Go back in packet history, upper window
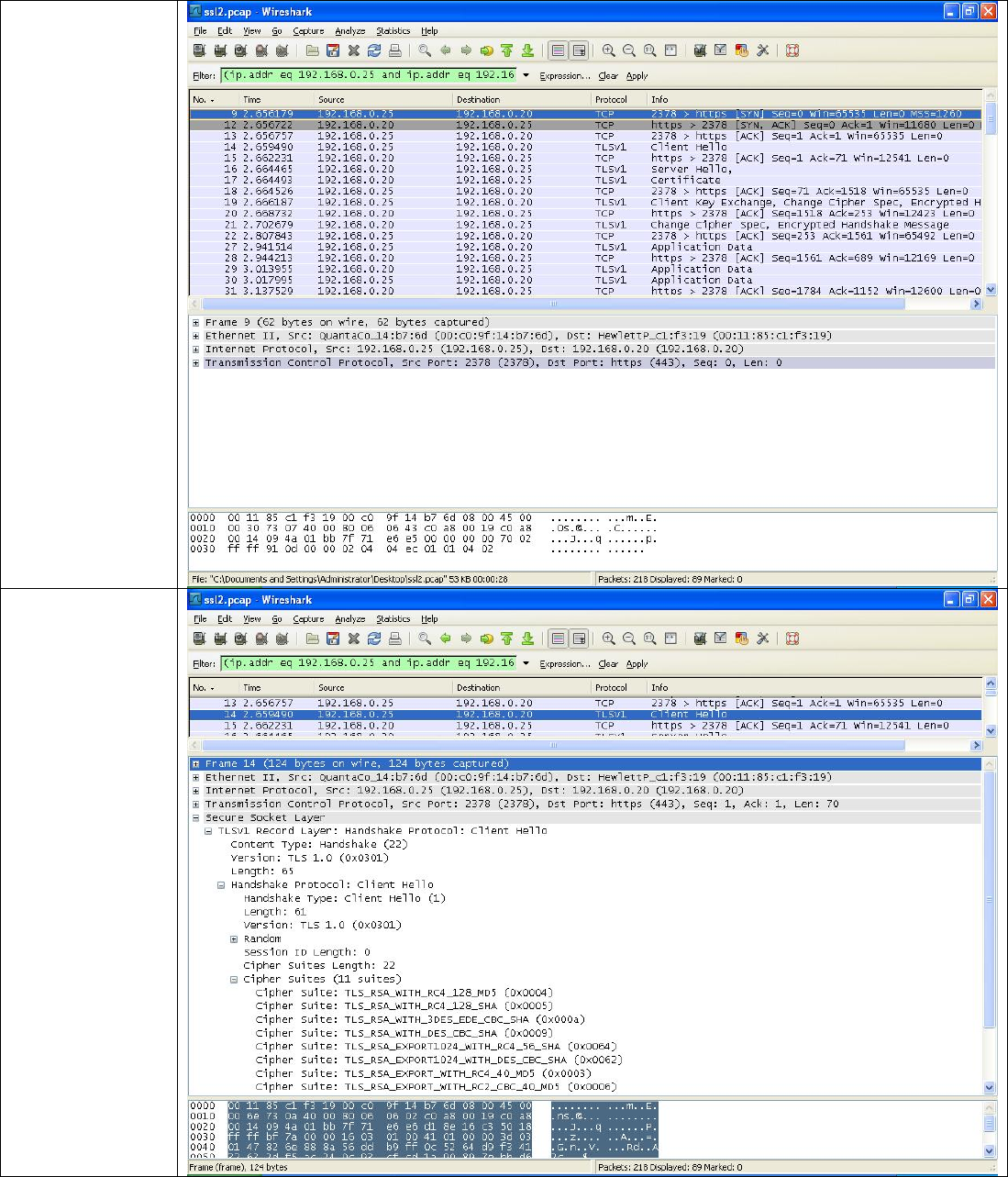The image size is (1008, 1177). point(446,50)
